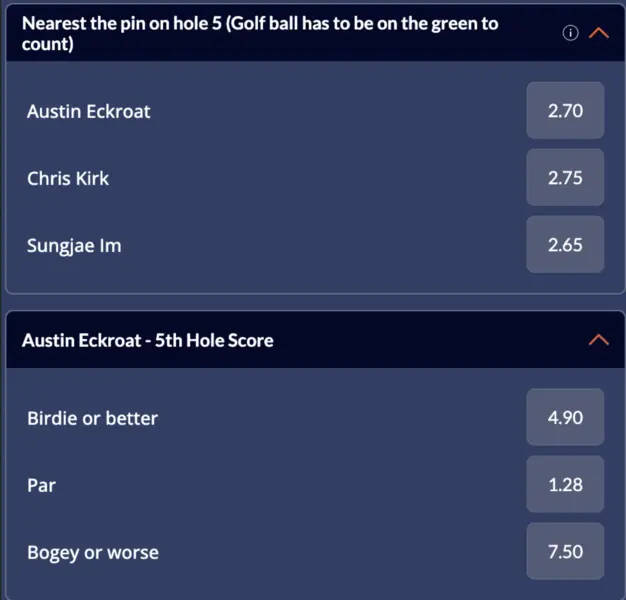The width and height of the screenshot is (626, 600).
Task: Select Austin Eckroat odds 2.70
Action: tap(565, 111)
